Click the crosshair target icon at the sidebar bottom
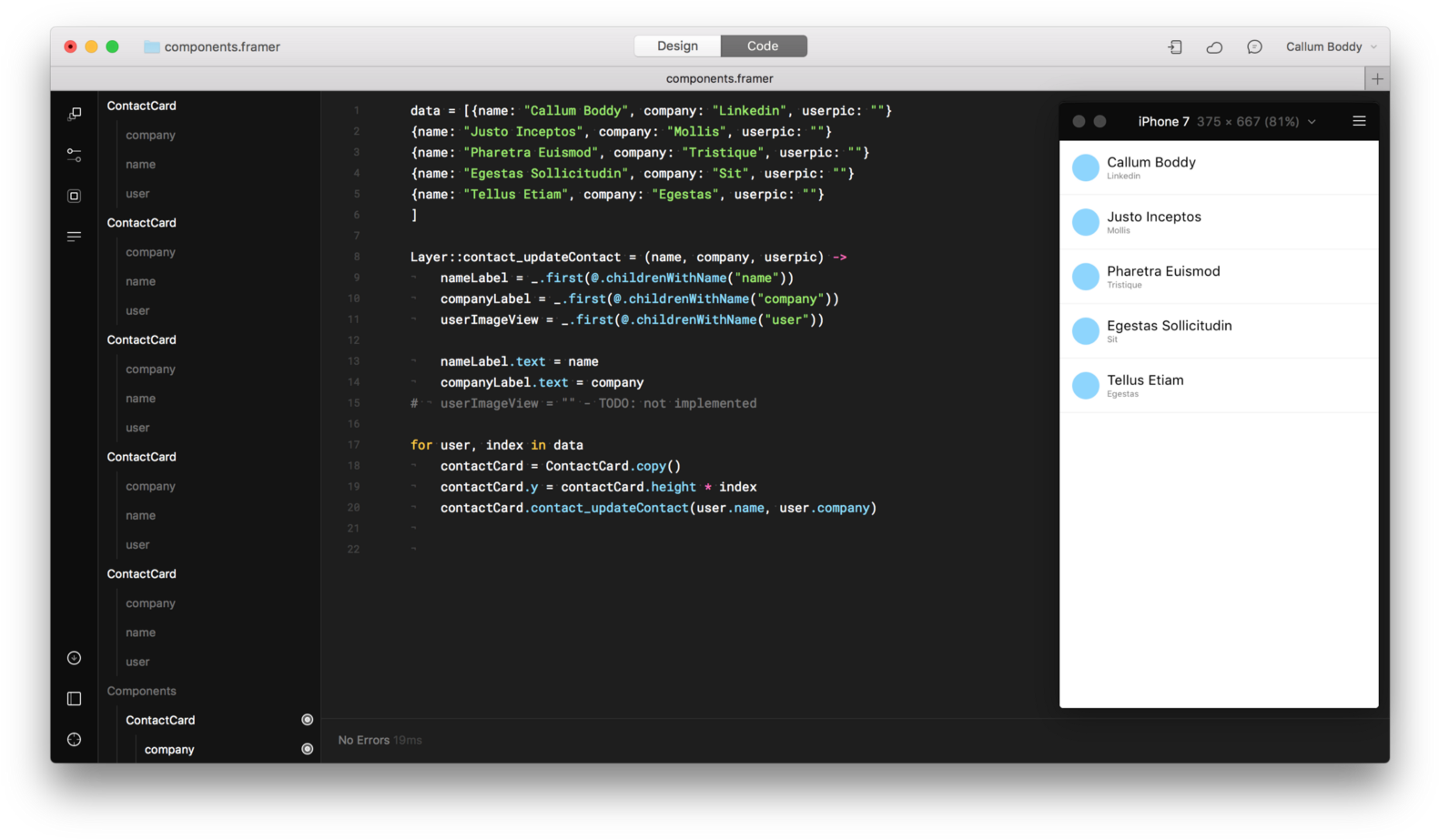 [75, 740]
